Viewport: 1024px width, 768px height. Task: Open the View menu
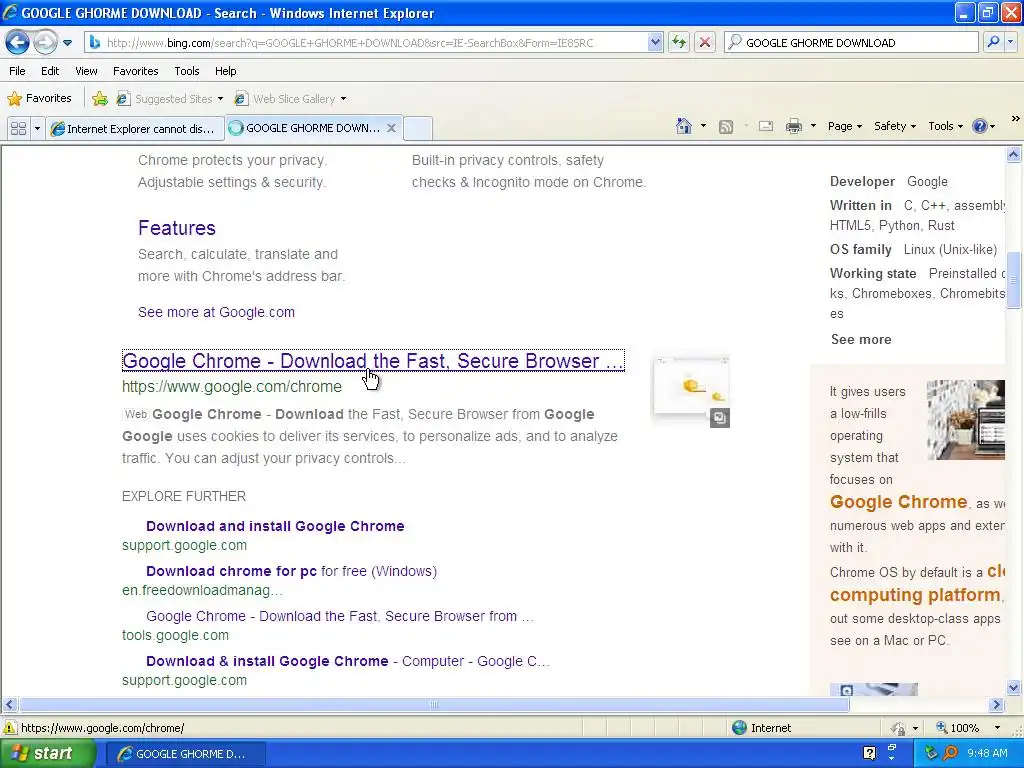tap(86, 71)
